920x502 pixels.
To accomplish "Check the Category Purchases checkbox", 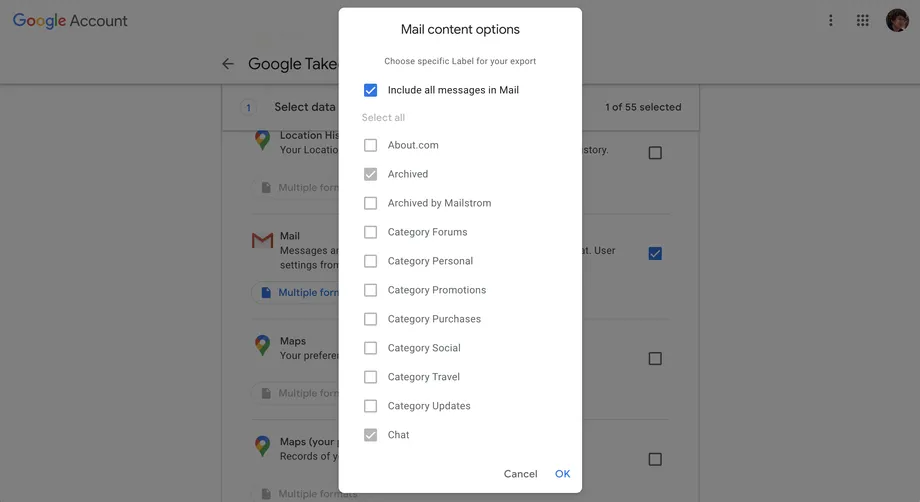I will (x=370, y=319).
